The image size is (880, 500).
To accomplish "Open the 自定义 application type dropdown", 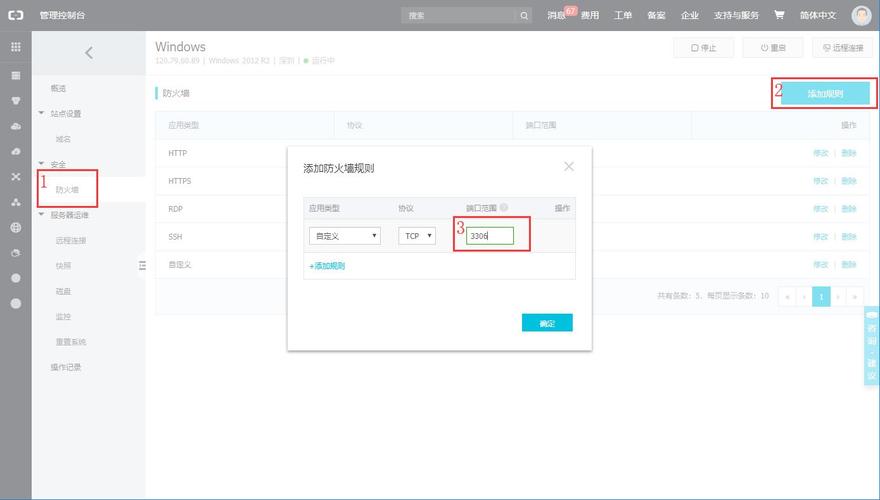I will (345, 236).
